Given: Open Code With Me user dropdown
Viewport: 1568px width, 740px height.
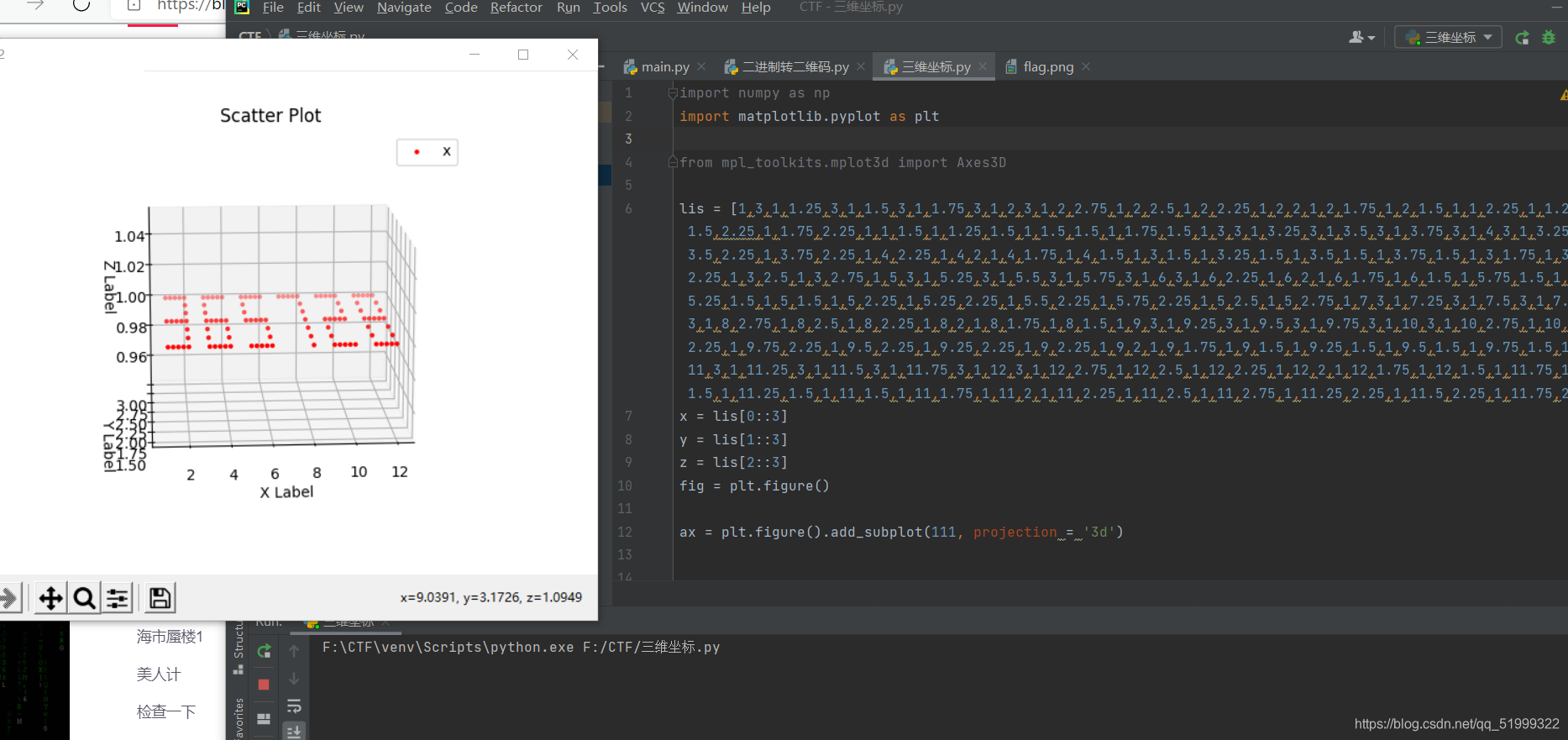Looking at the screenshot, I should pos(1361,38).
